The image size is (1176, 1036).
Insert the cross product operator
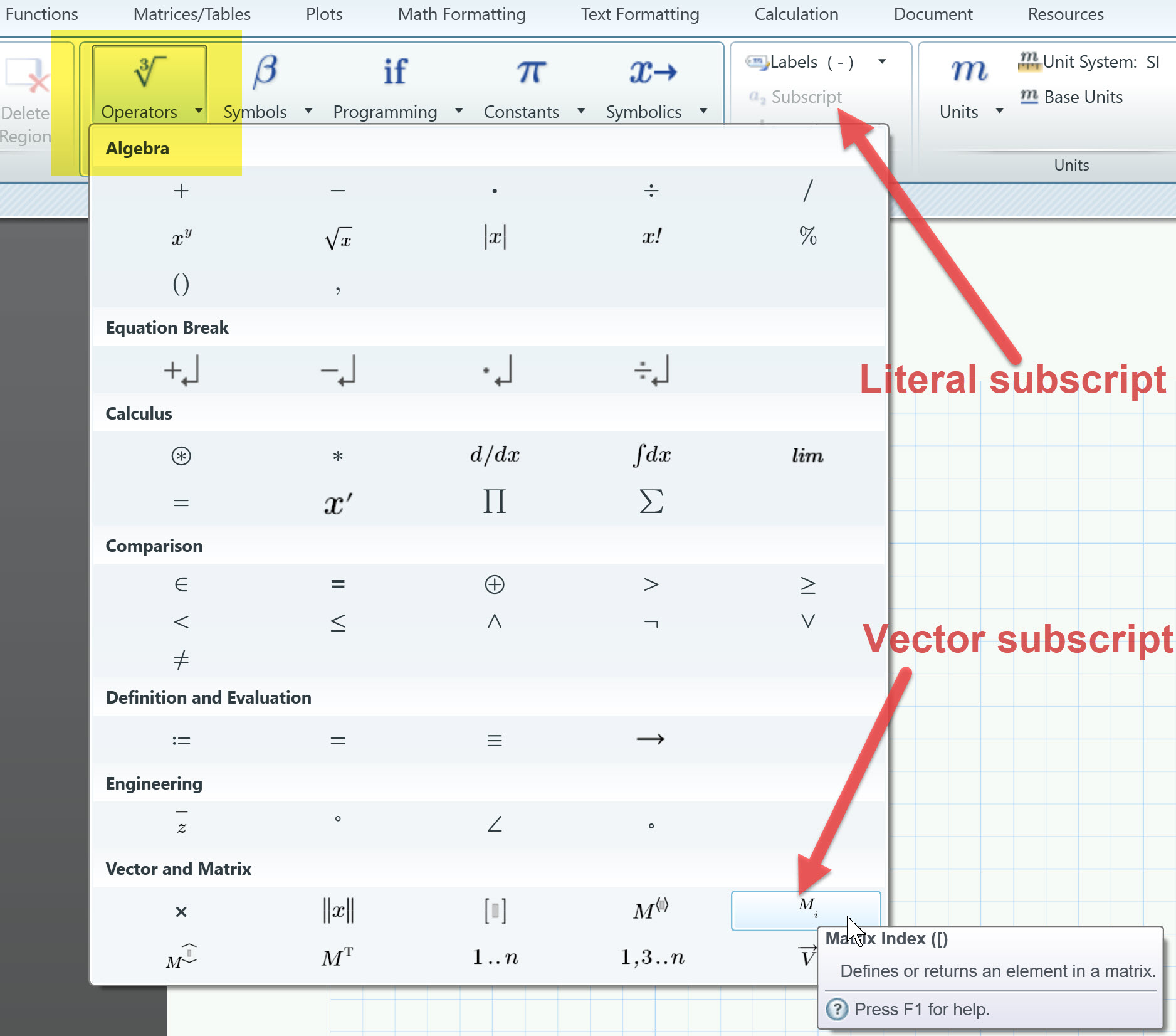click(181, 912)
